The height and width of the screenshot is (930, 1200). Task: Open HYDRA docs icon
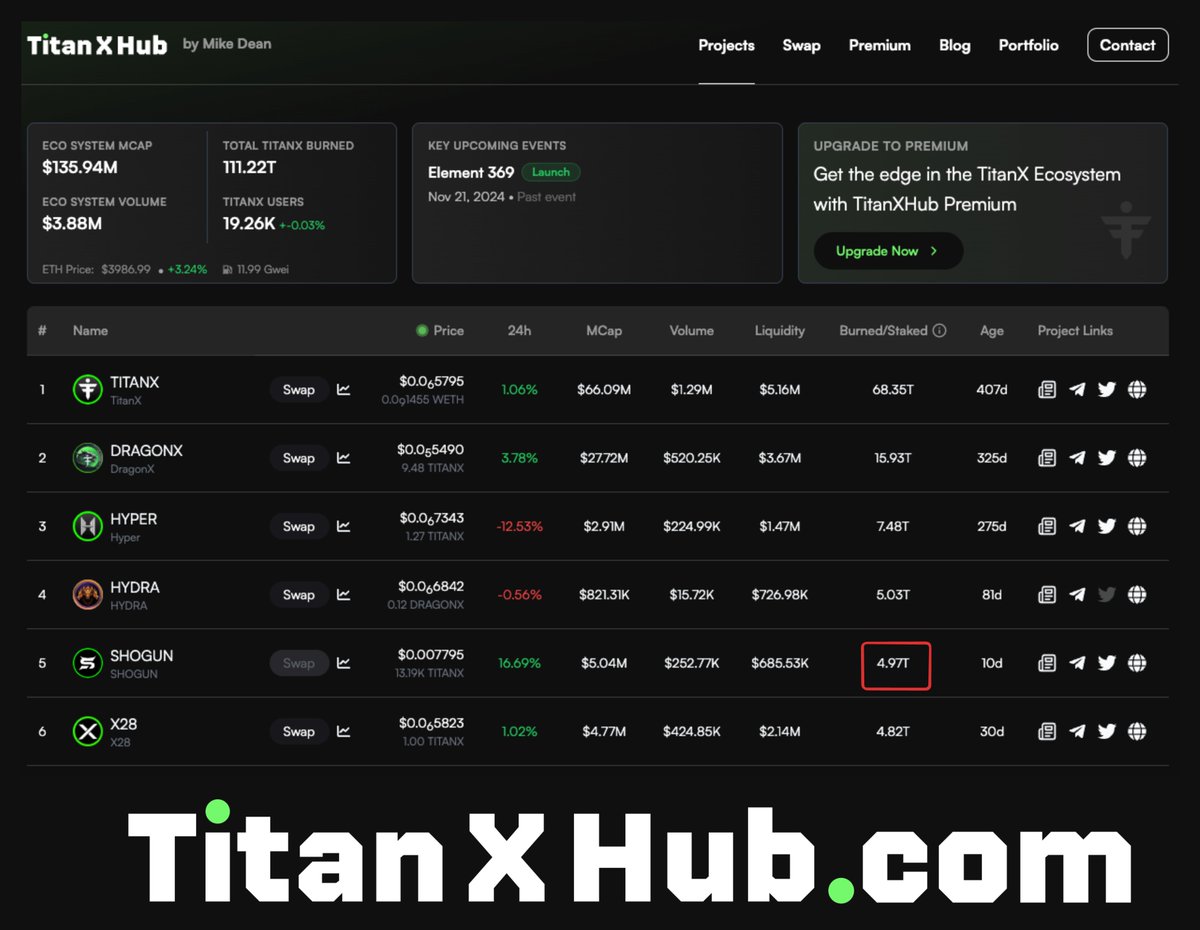[x=1047, y=595]
